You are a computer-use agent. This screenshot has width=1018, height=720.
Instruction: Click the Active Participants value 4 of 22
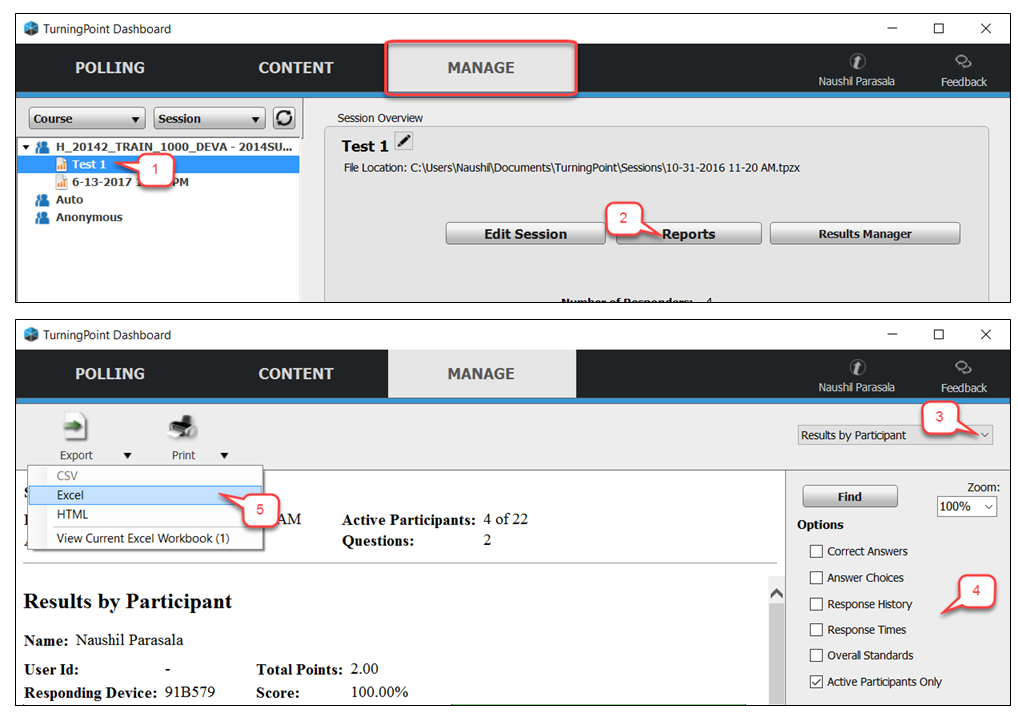pos(505,519)
